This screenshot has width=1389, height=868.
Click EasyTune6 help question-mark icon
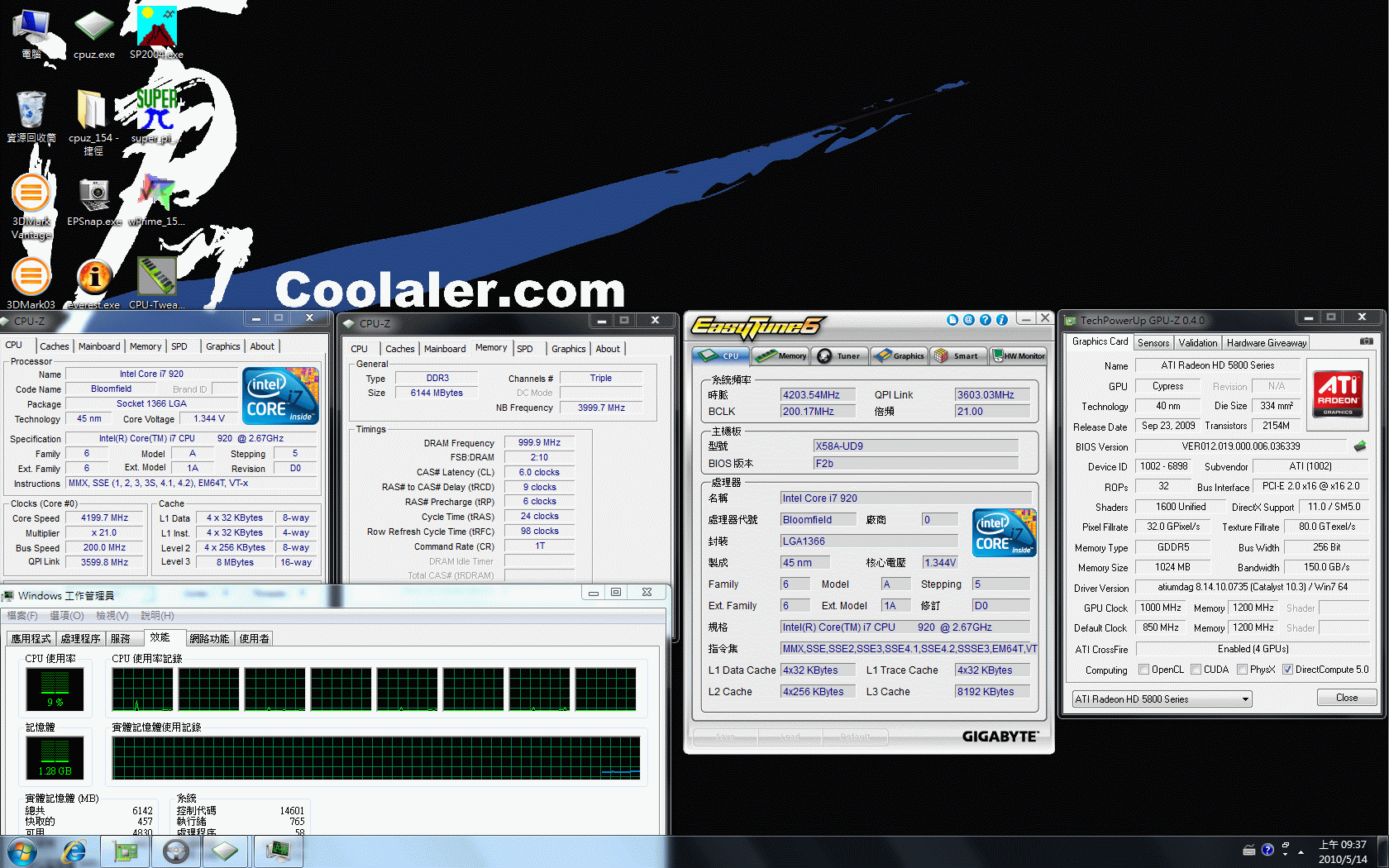986,320
